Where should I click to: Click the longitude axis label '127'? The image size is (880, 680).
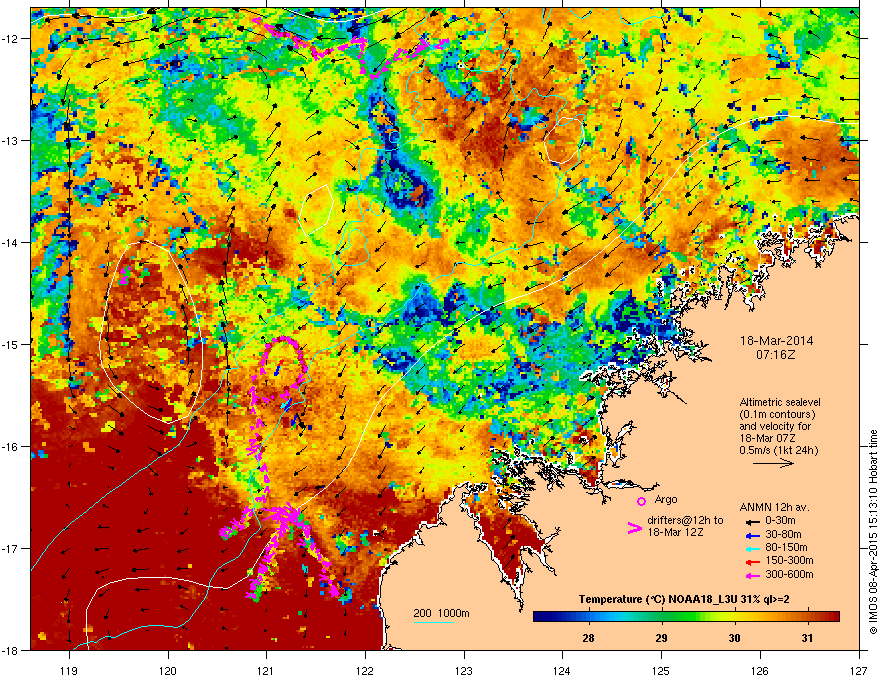859,671
